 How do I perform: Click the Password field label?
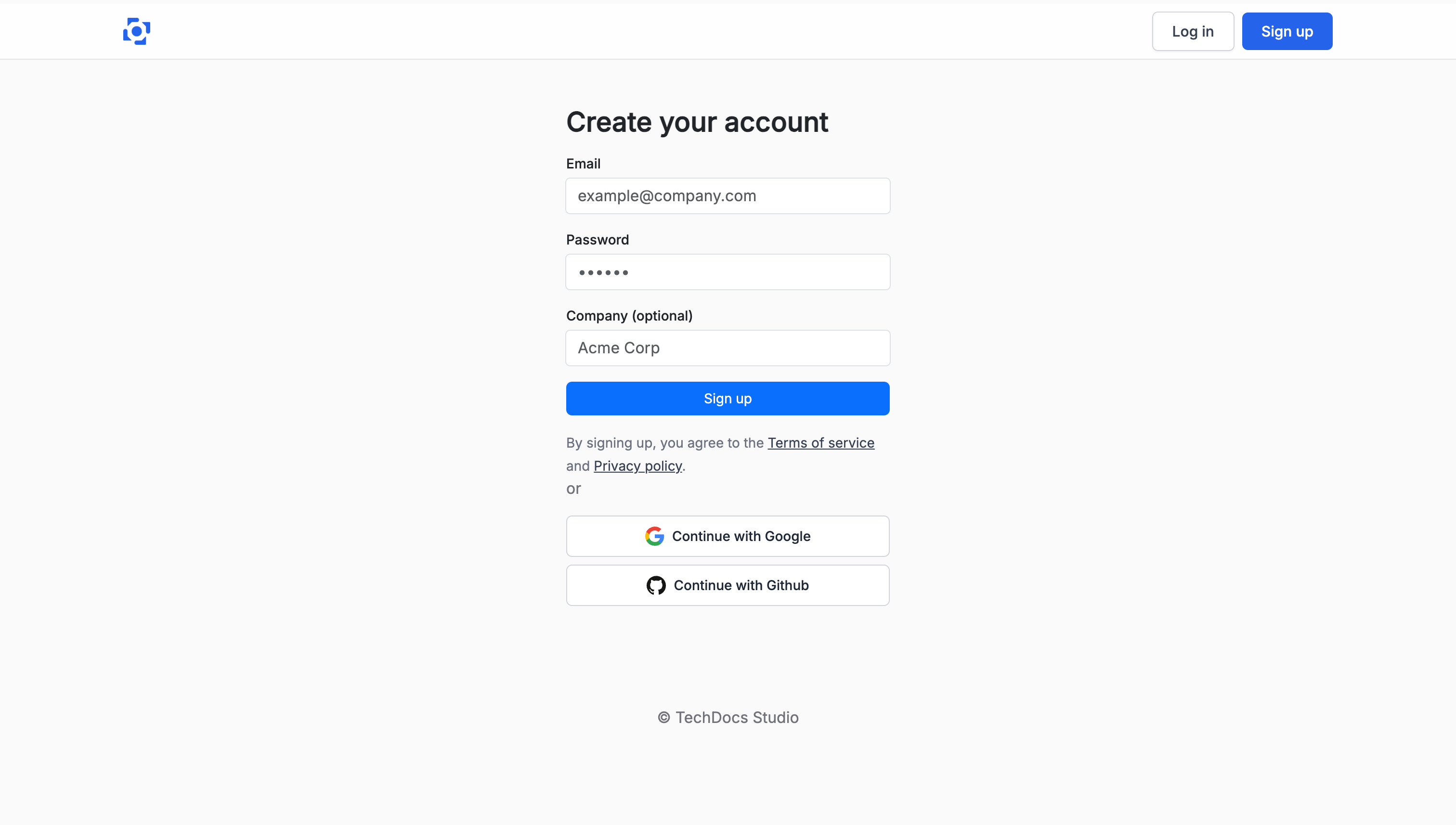tap(598, 240)
